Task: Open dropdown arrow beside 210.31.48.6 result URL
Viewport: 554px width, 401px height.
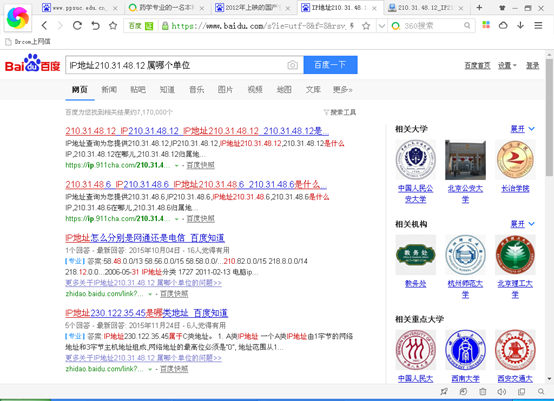Action: click(177, 219)
